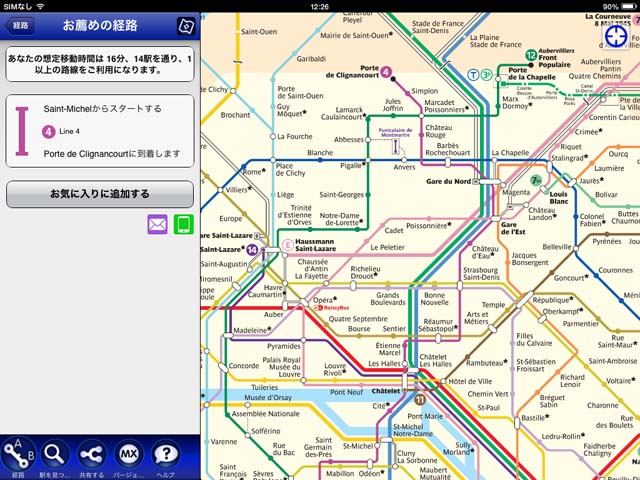
Task: Tap the Wi-Fi indicator in status bar
Action: point(40,6)
